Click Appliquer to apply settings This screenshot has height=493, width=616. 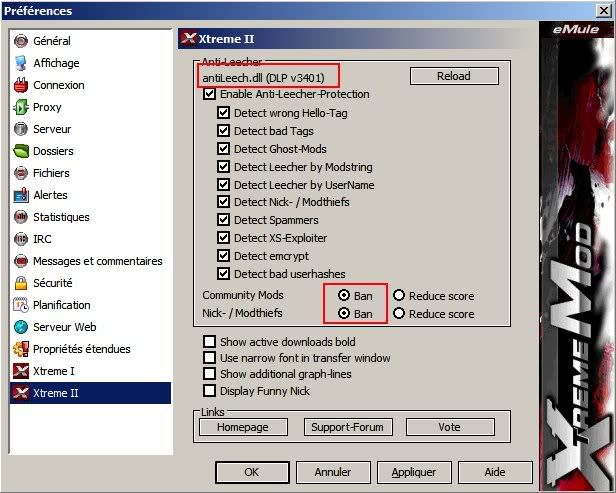[x=414, y=472]
